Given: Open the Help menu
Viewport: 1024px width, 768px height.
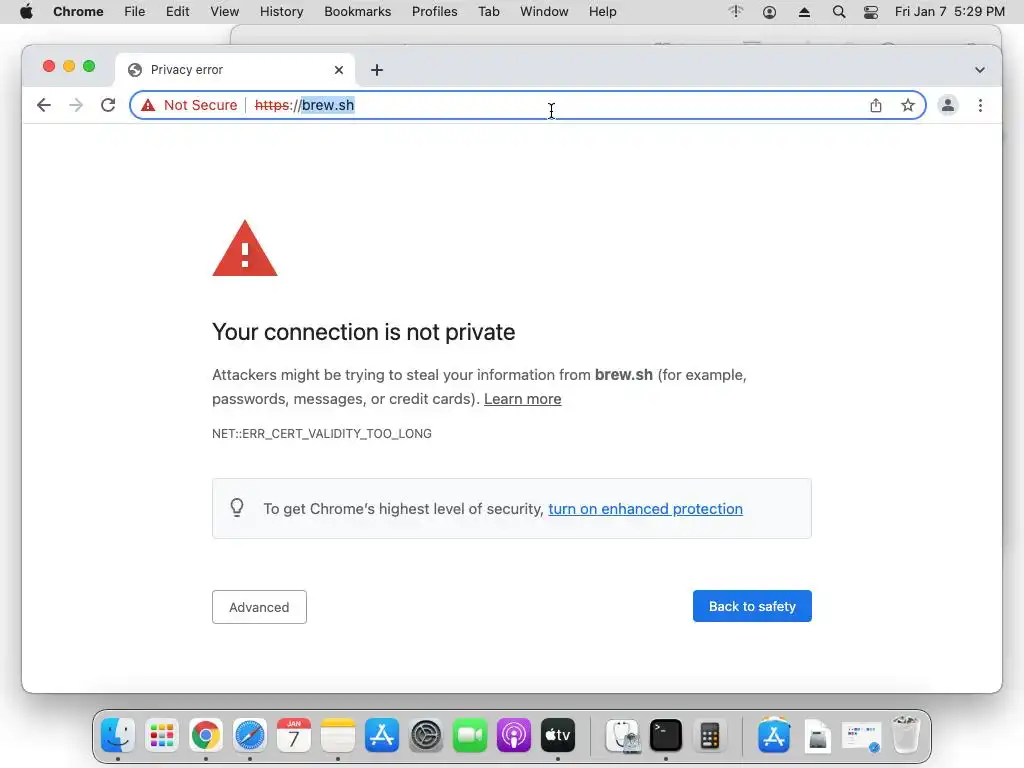Looking at the screenshot, I should (x=602, y=12).
